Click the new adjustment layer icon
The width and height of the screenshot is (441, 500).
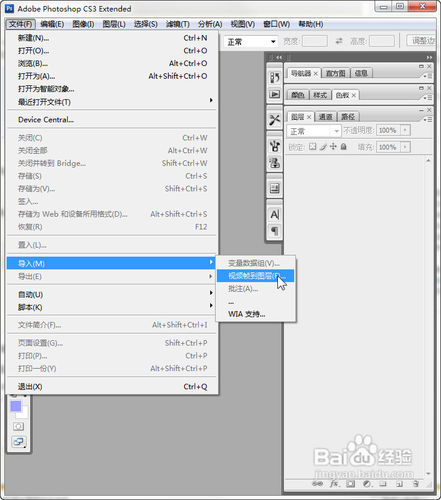[367, 484]
